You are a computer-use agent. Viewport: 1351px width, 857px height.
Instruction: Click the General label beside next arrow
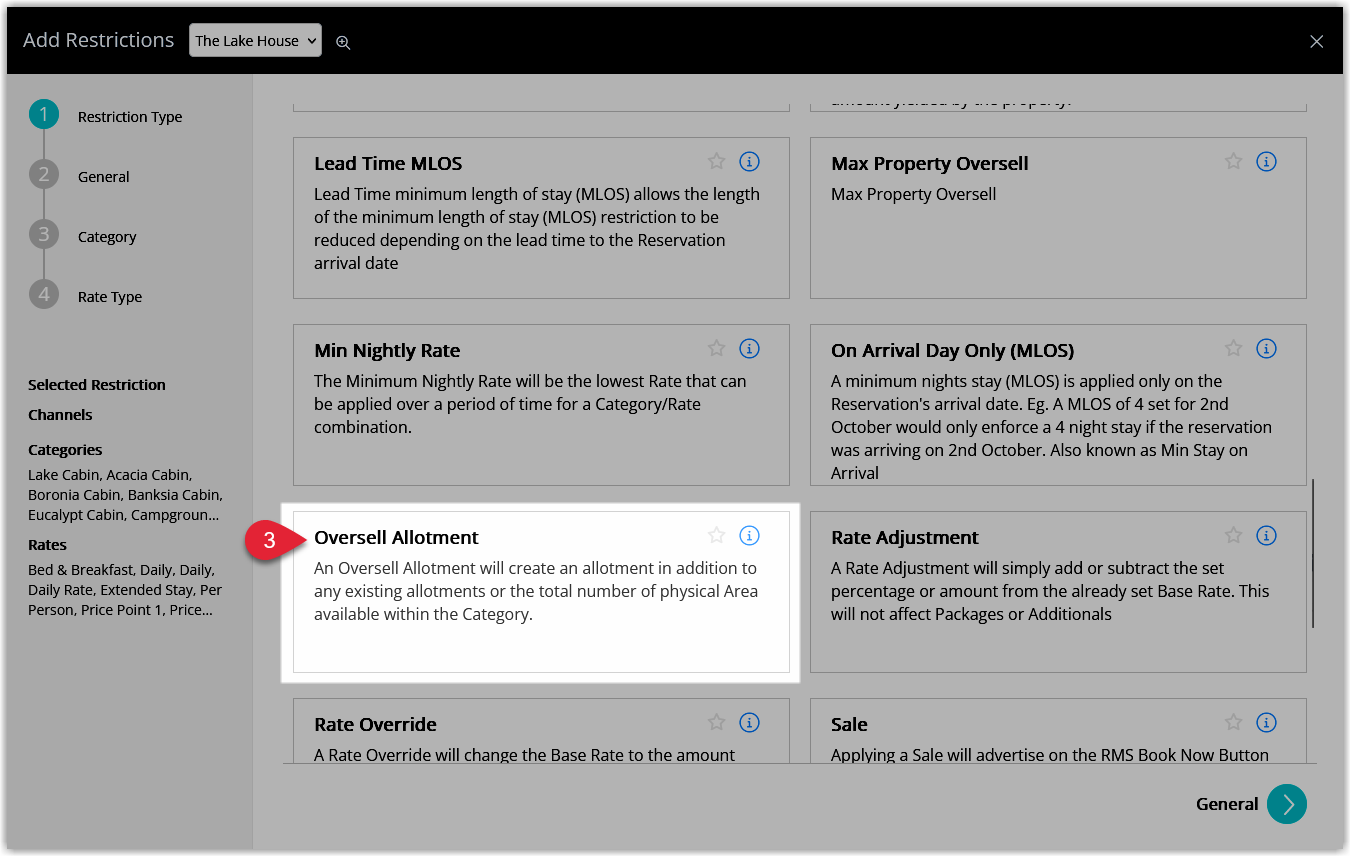click(x=1227, y=804)
